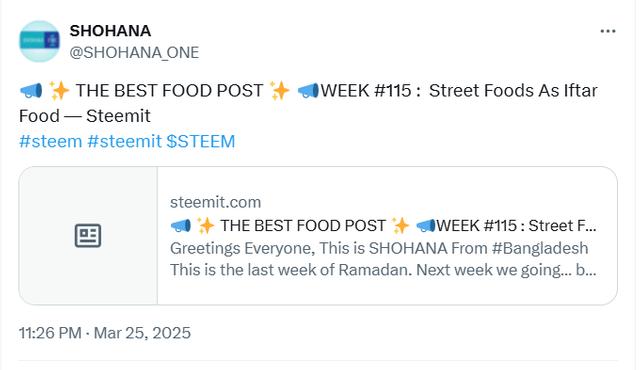The image size is (640, 370).
Task: Open the steemit.com domain link
Action: coord(216,202)
